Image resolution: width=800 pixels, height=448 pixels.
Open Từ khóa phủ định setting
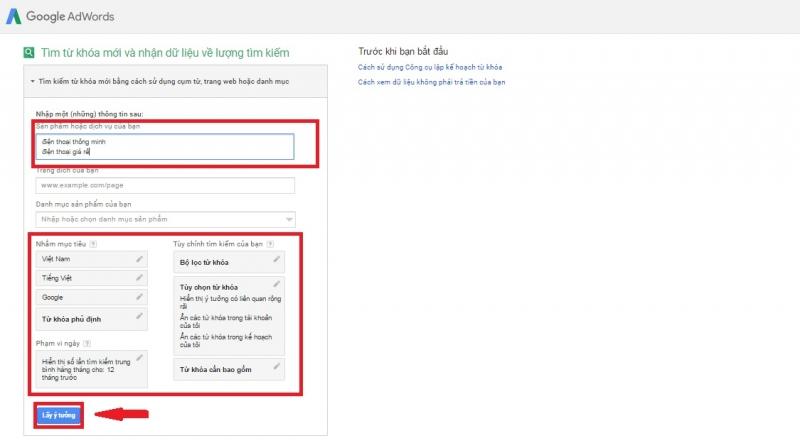[x=92, y=319]
